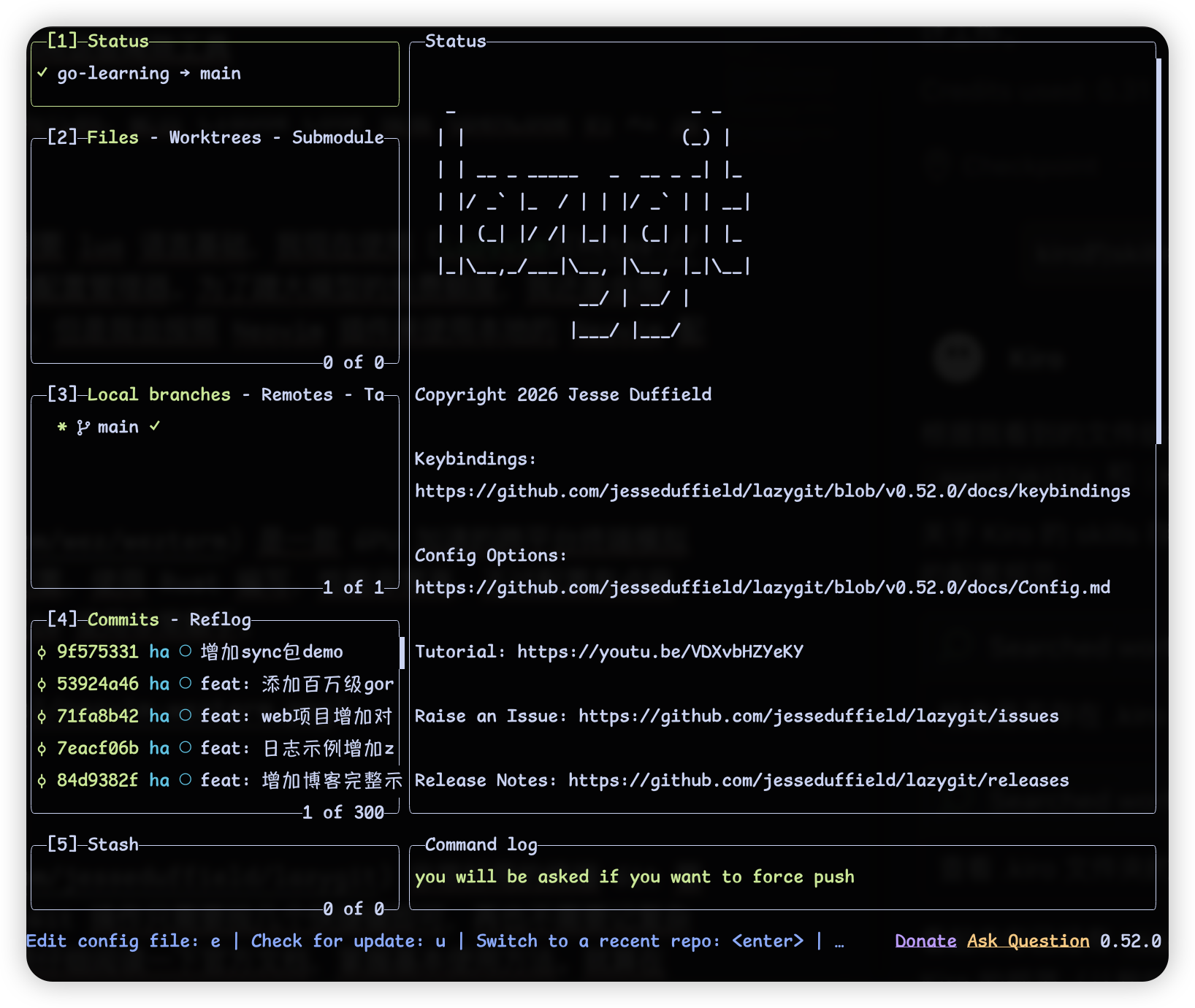Viewport: 1195px width, 1008px height.
Task: Click the commit graph marker for 71fa8b42
Action: point(42,717)
